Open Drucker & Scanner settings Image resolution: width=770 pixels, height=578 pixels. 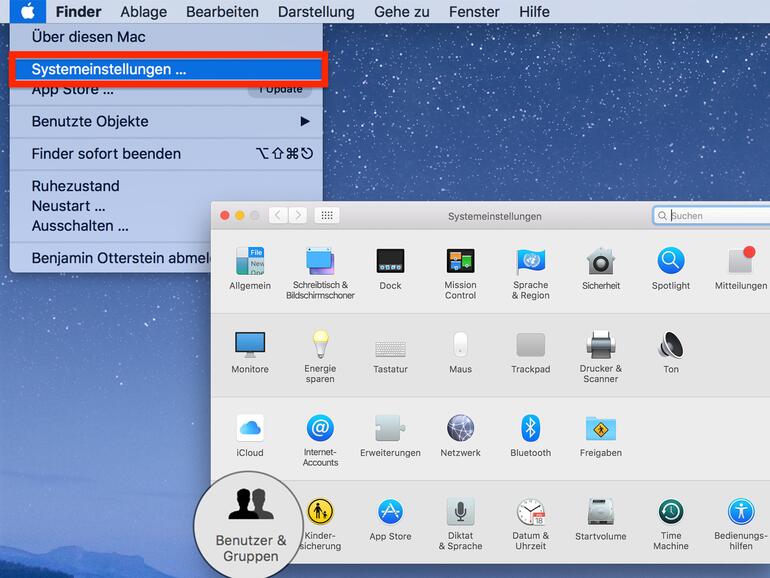coord(601,357)
